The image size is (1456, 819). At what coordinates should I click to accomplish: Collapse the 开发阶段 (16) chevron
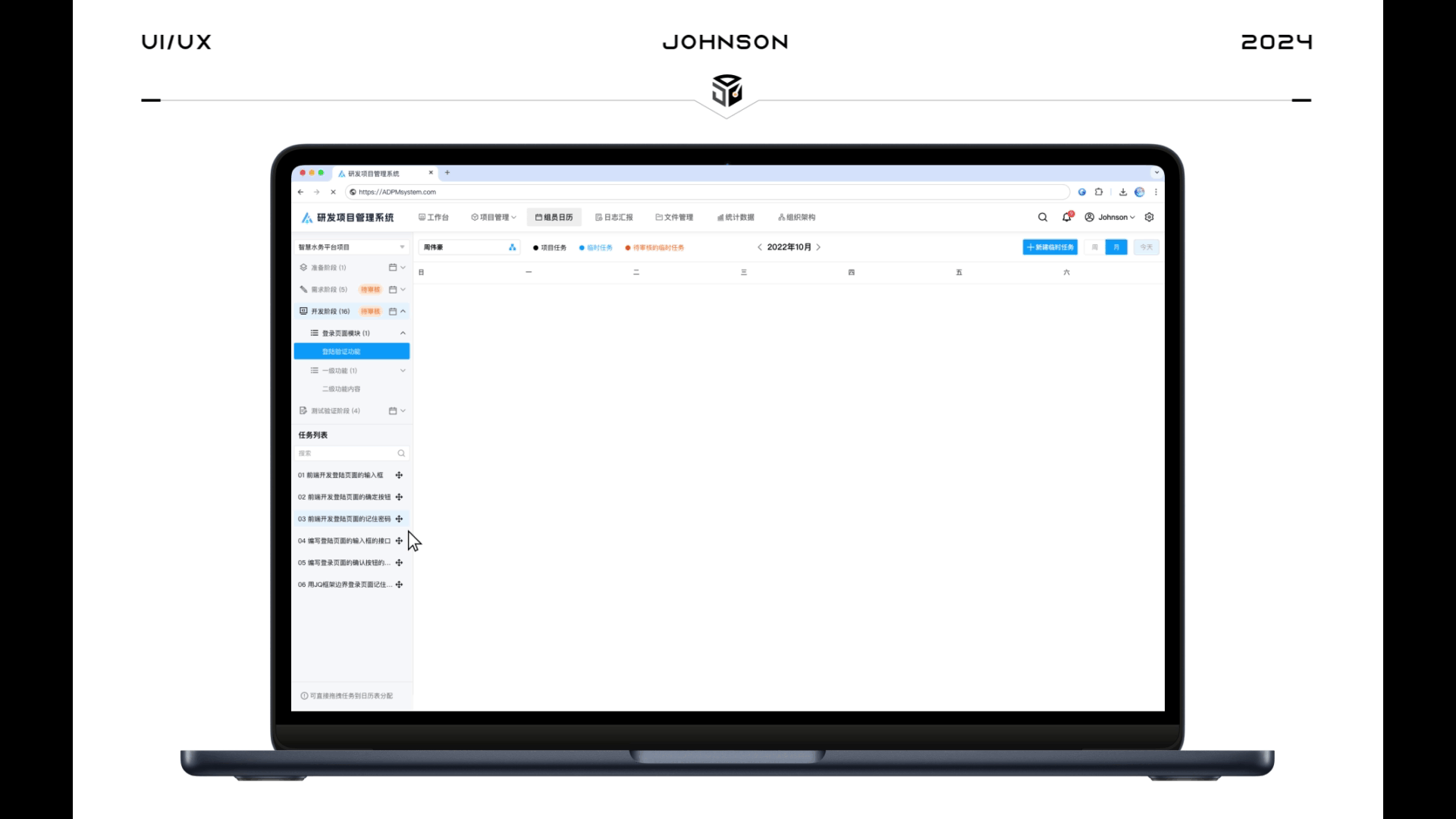click(x=403, y=312)
